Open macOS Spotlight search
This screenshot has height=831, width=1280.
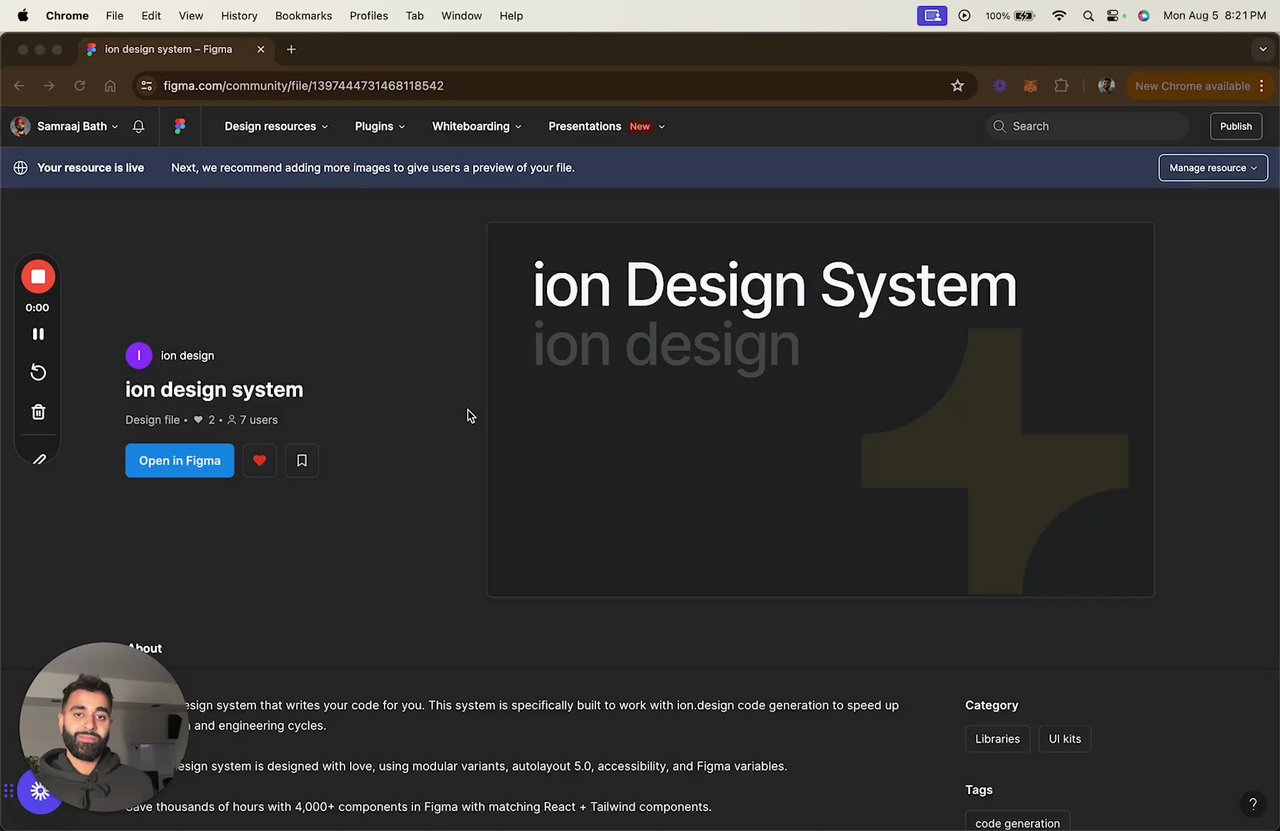[x=1088, y=16]
